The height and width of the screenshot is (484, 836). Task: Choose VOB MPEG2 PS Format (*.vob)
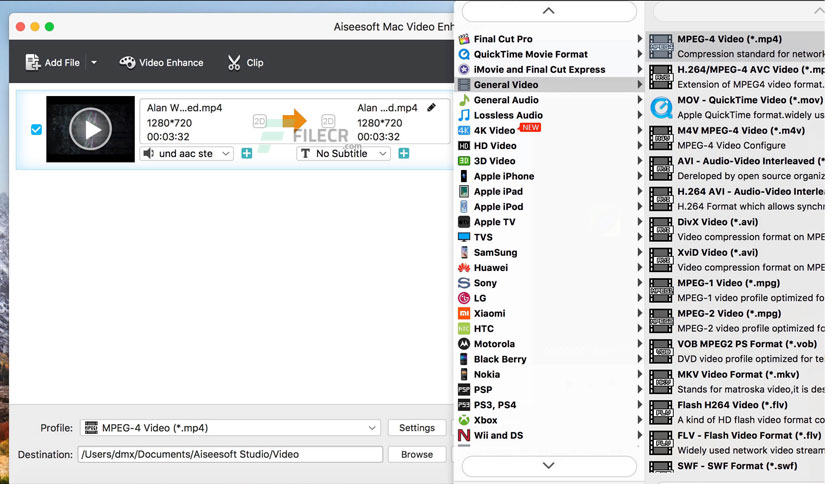tap(736, 351)
